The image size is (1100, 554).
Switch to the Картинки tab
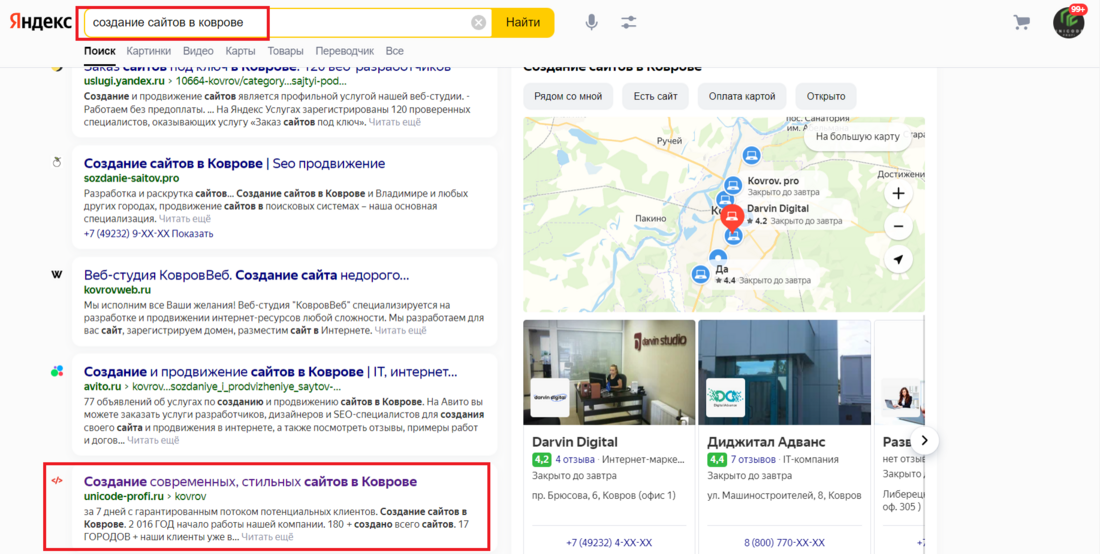149,51
